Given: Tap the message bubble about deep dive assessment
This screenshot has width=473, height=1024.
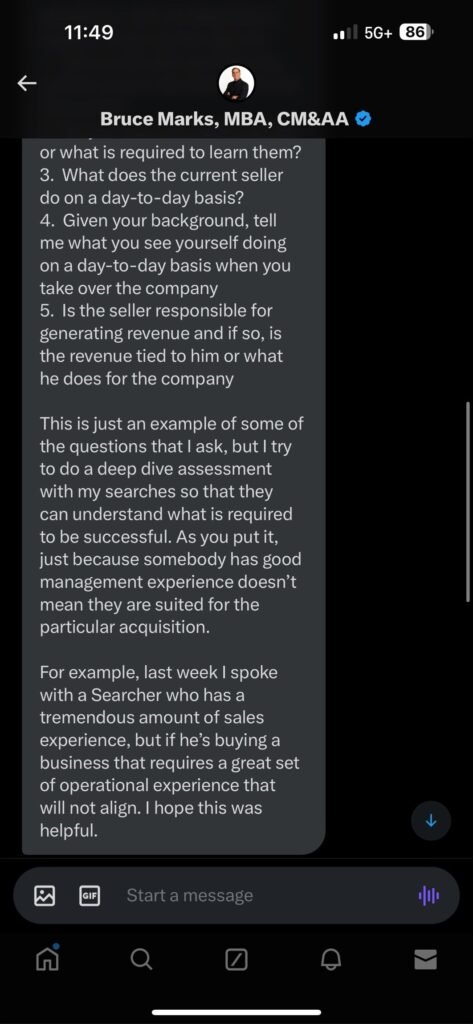Looking at the screenshot, I should 173,496.
